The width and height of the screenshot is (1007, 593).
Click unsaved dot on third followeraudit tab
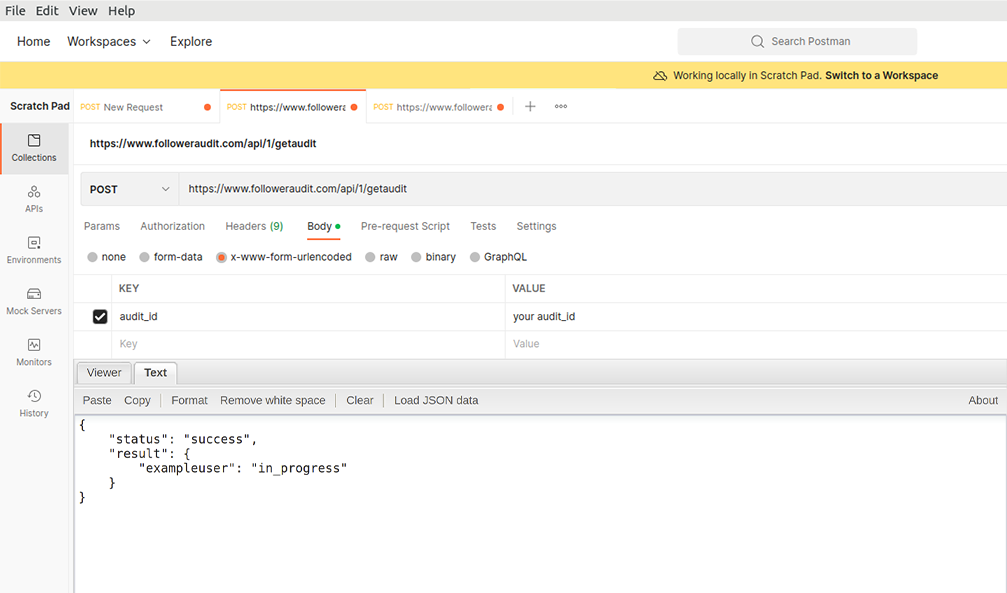[500, 107]
